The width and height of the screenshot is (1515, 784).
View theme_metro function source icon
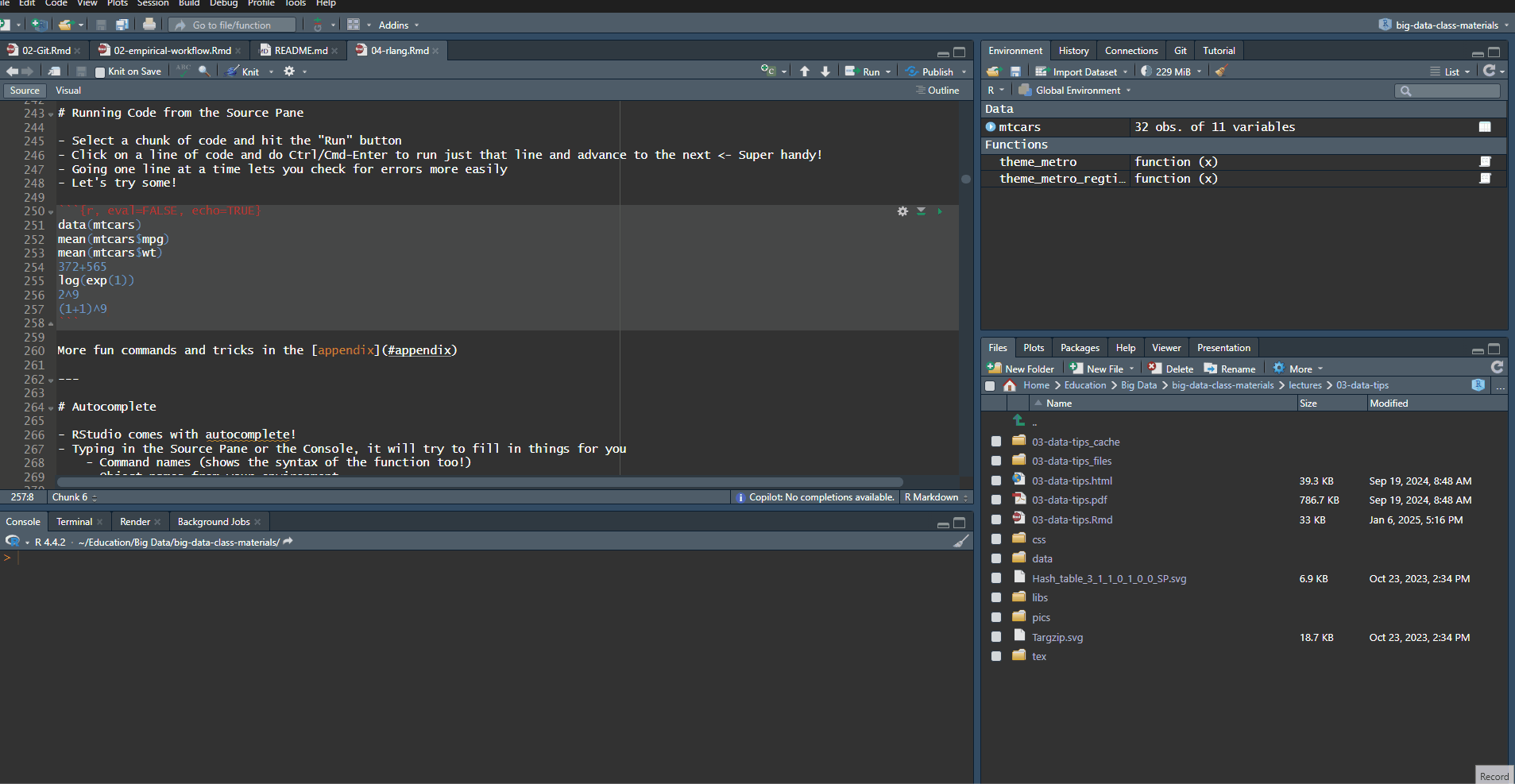pyautogui.click(x=1485, y=162)
